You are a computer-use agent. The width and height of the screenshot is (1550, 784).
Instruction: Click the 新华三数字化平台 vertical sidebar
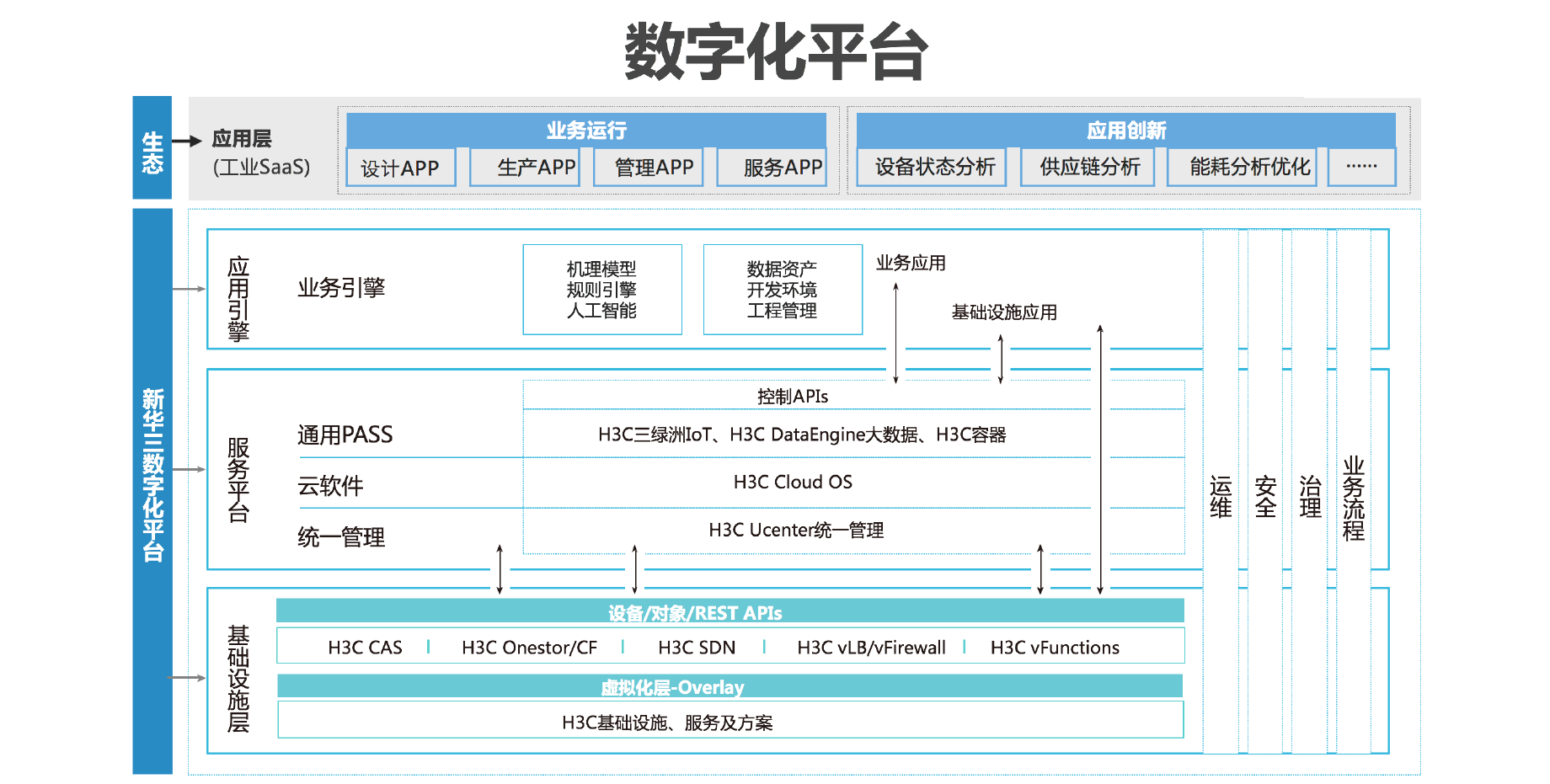tap(152, 488)
